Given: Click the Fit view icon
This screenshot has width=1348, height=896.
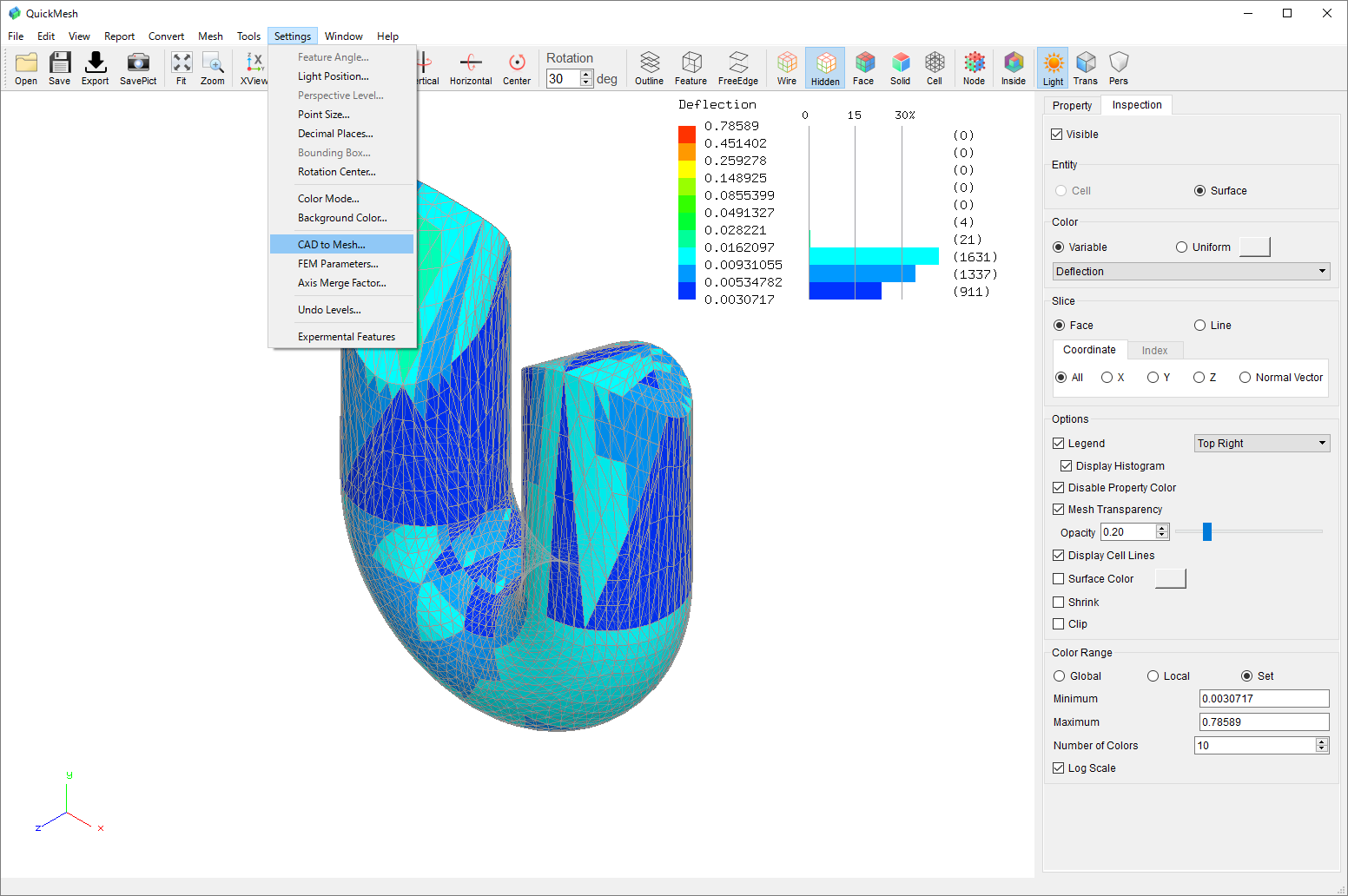Looking at the screenshot, I should pos(181,68).
